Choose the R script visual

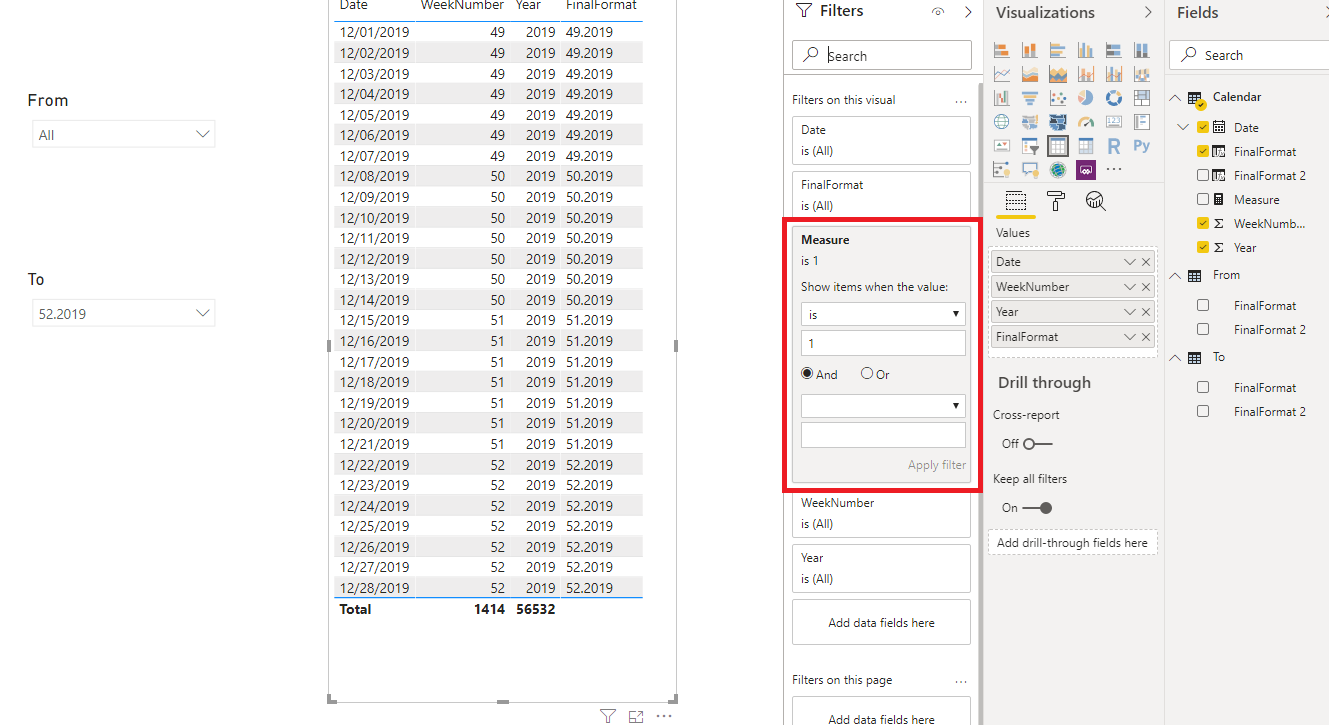pos(1113,146)
